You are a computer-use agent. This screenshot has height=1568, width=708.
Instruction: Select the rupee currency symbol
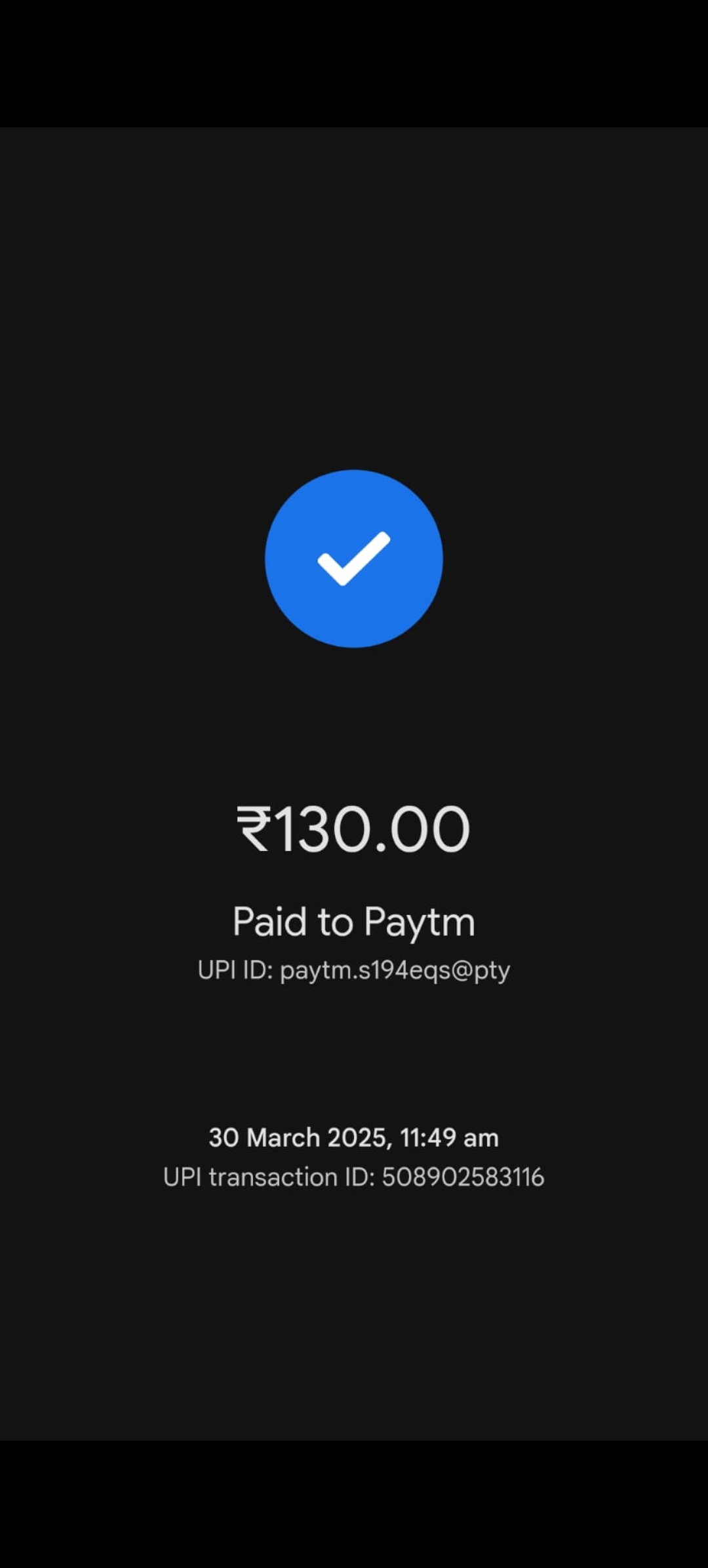pos(254,829)
